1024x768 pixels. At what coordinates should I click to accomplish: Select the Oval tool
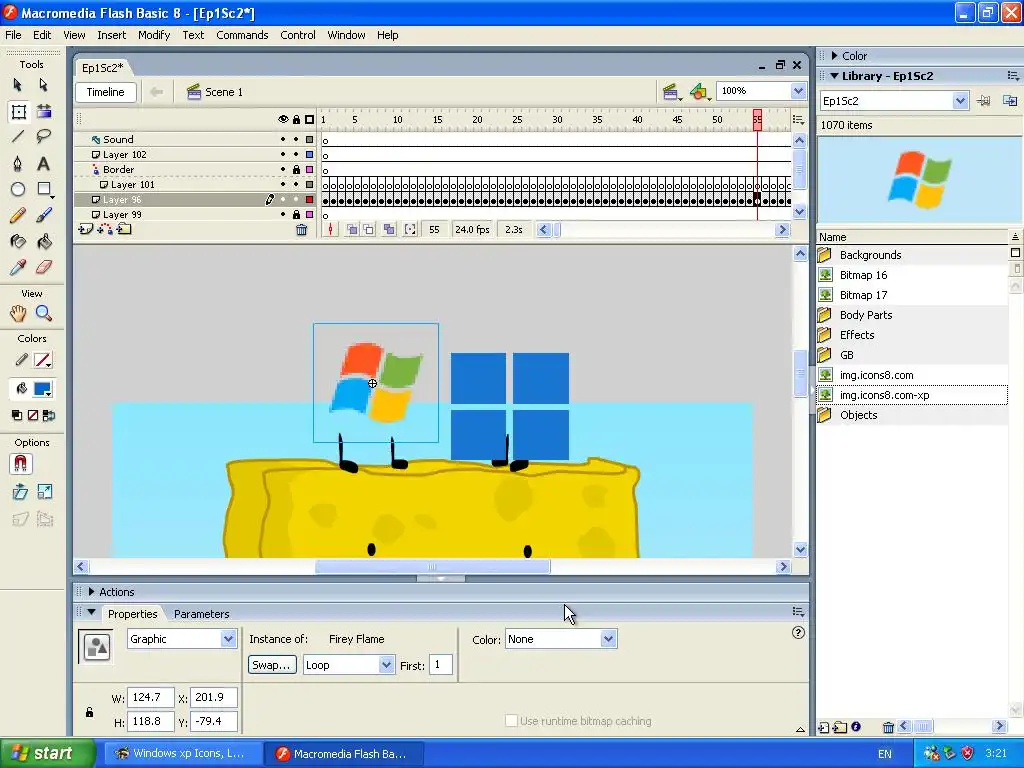pyautogui.click(x=18, y=189)
